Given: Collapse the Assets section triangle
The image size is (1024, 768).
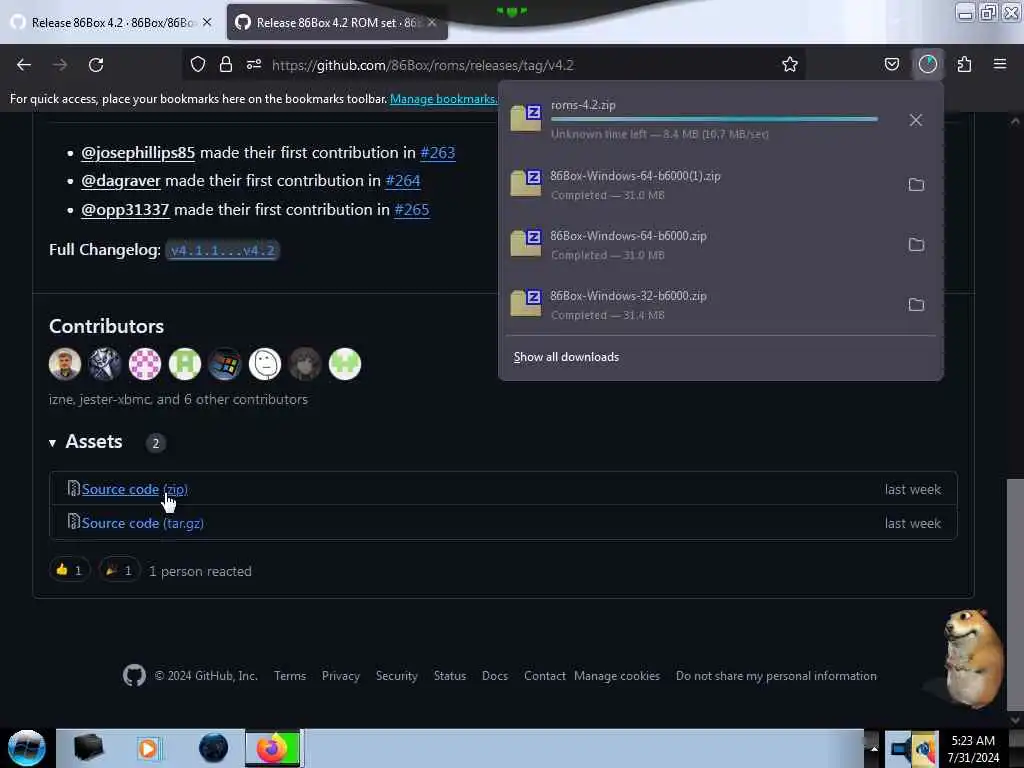Looking at the screenshot, I should (52, 443).
